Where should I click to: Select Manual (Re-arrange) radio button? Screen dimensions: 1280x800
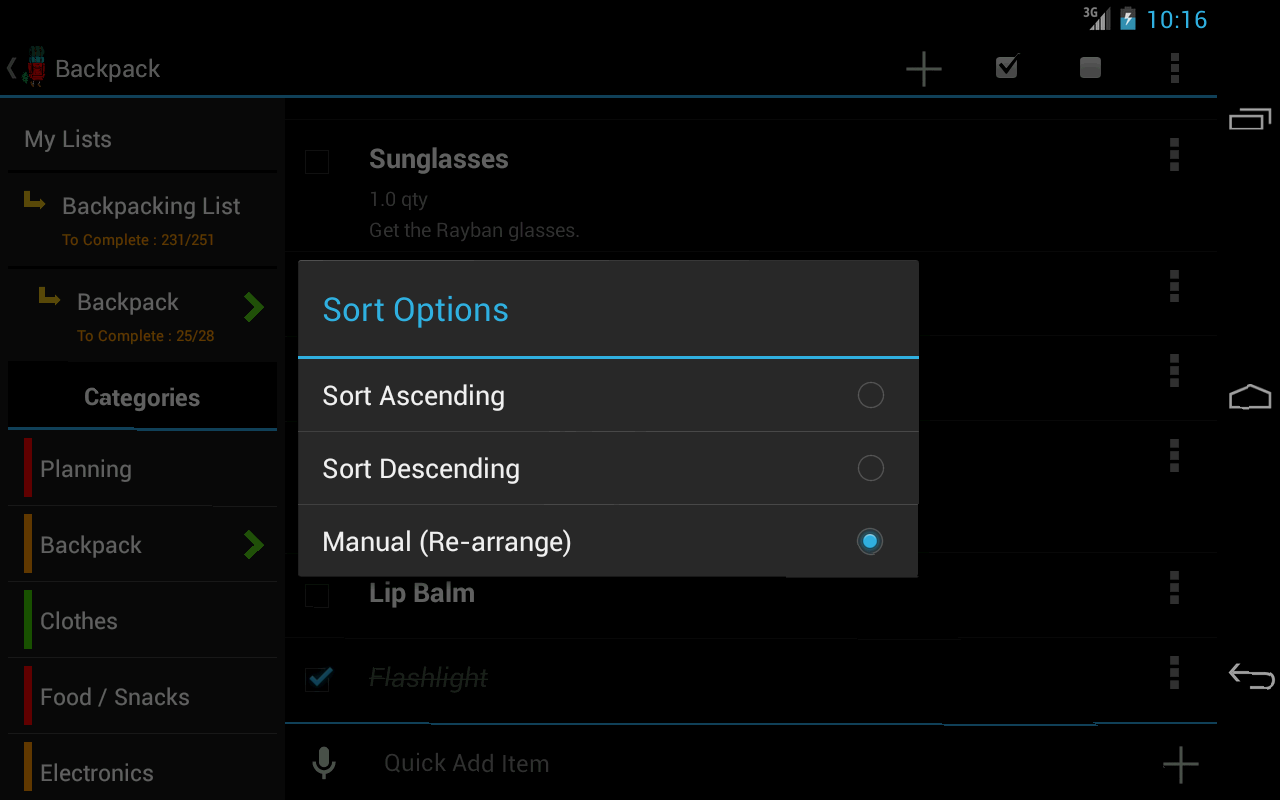(x=870, y=541)
